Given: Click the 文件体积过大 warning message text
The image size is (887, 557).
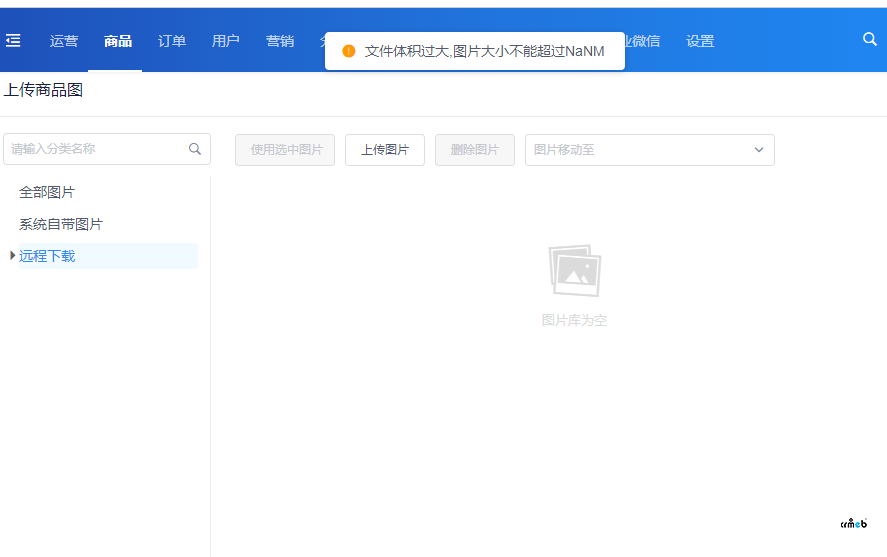Looking at the screenshot, I should (484, 51).
